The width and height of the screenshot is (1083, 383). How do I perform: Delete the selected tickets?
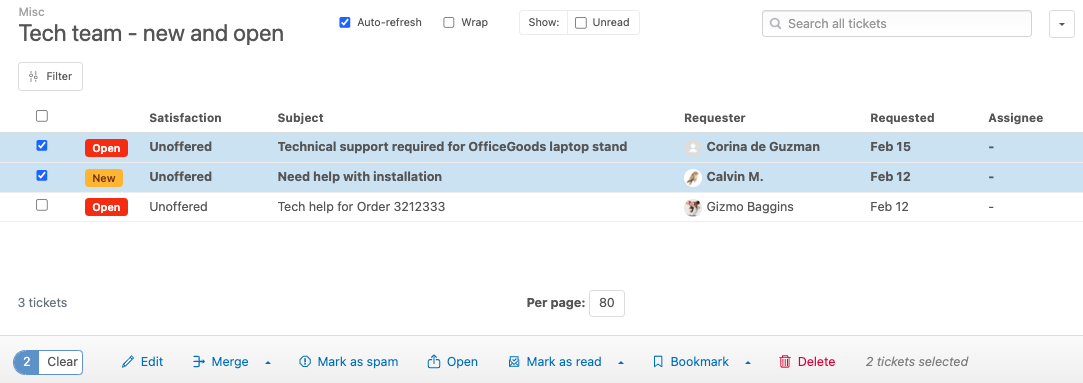807,362
